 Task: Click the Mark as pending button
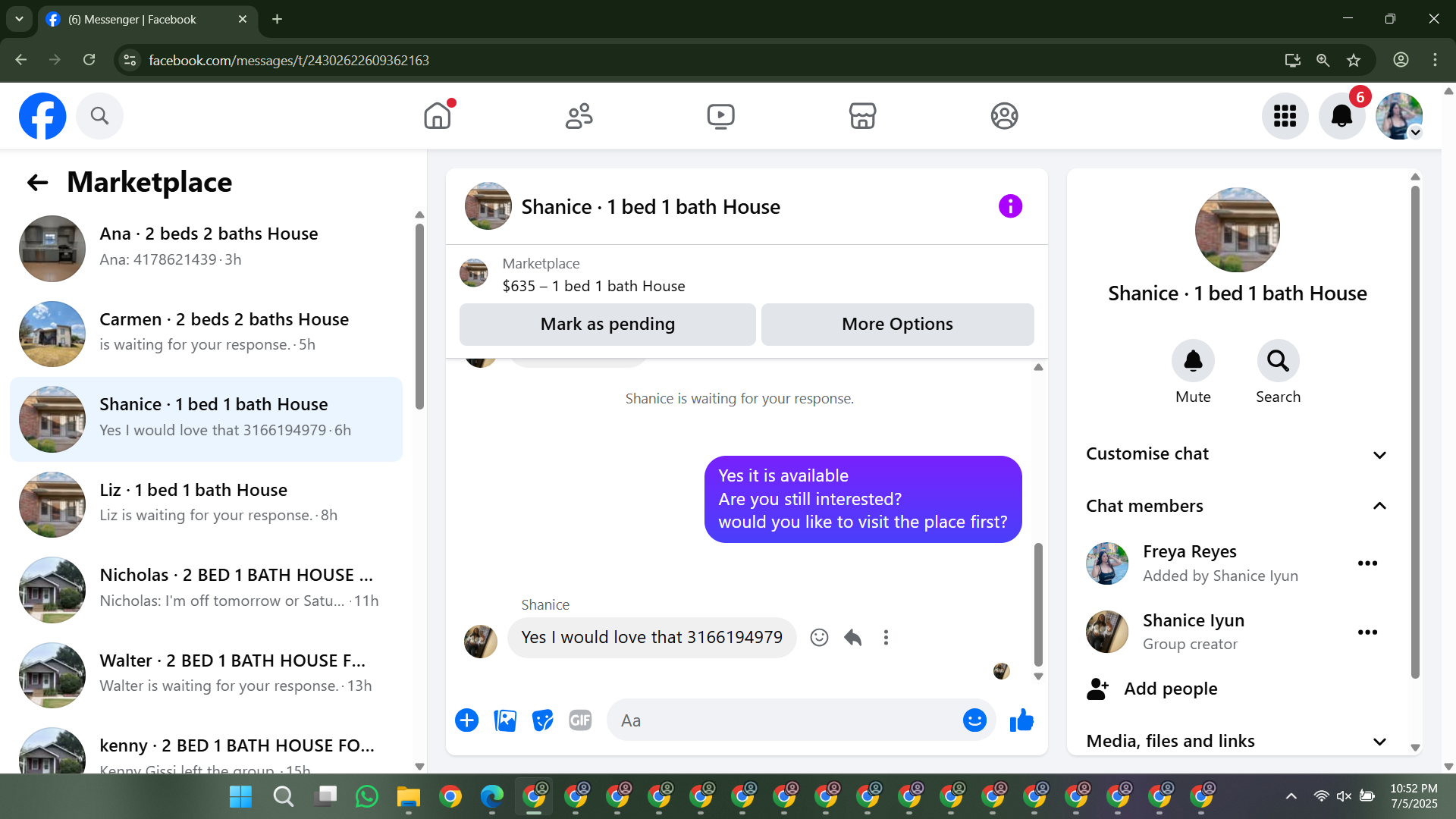click(607, 325)
